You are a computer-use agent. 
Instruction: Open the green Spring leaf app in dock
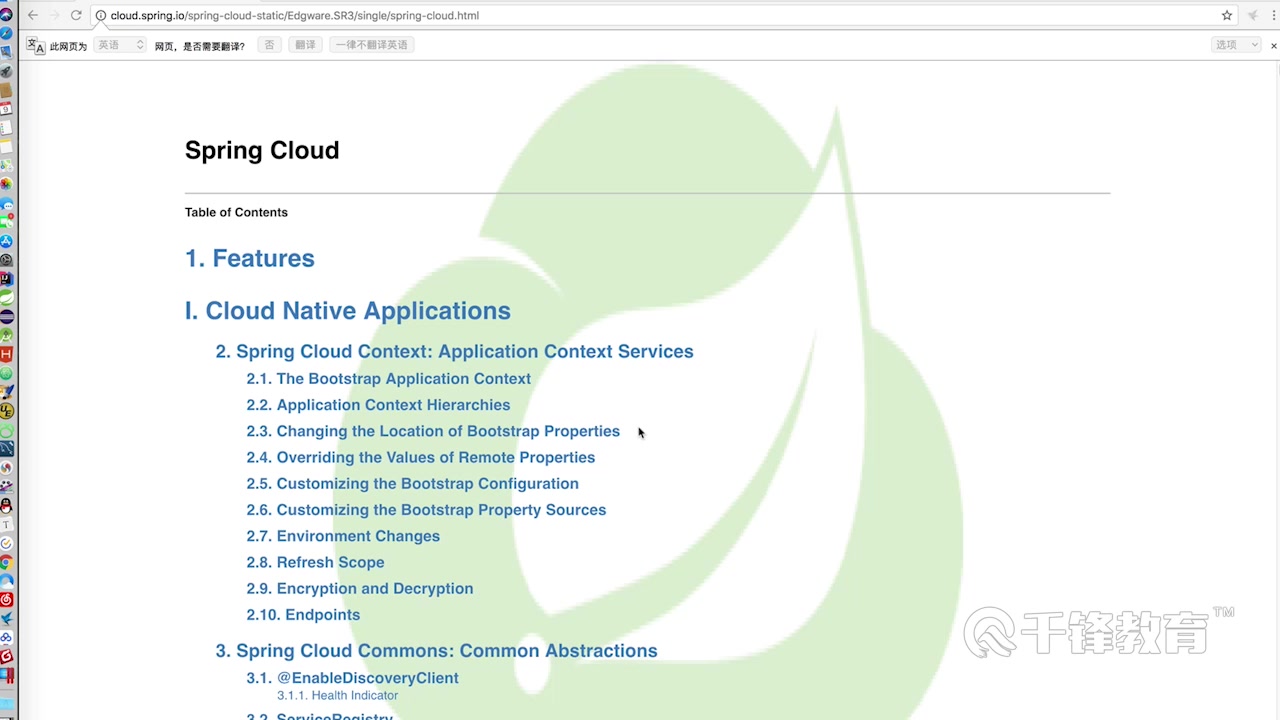6,298
